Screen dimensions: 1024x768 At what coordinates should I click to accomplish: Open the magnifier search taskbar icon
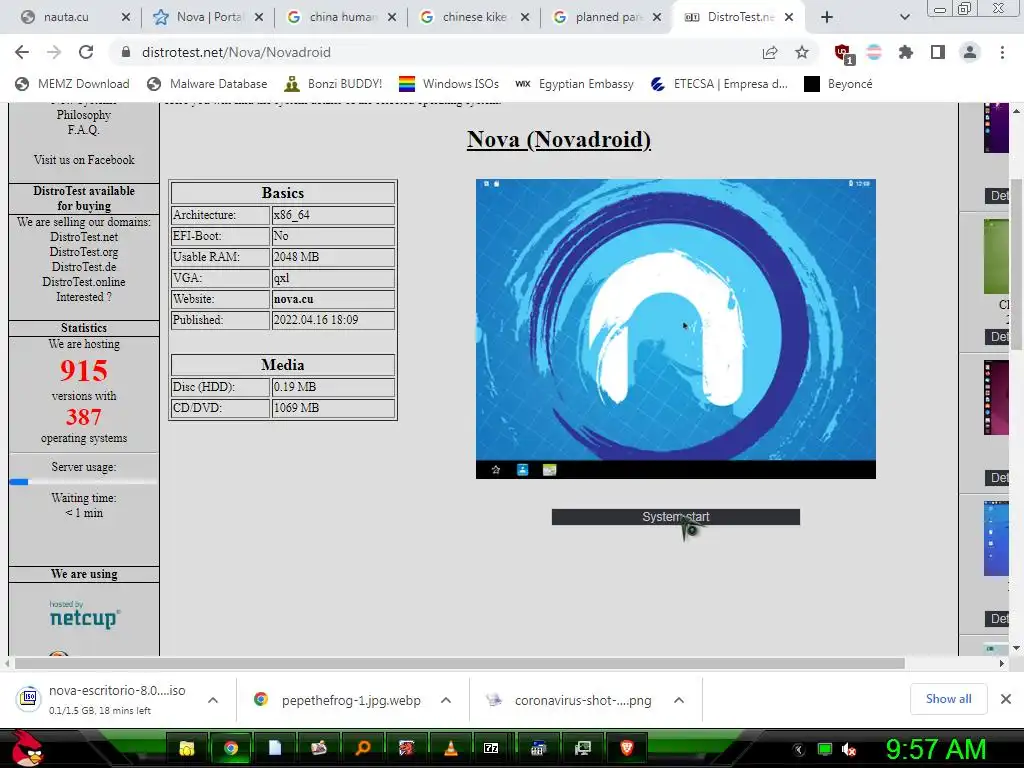pyautogui.click(x=362, y=748)
